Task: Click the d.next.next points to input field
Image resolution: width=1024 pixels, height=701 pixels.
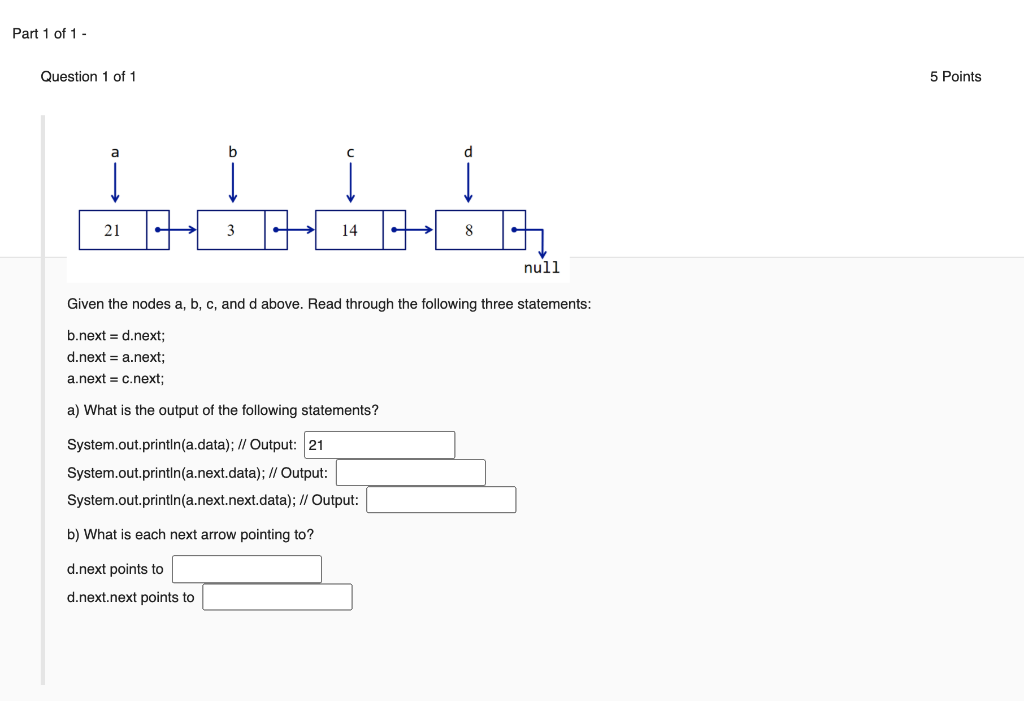Action: pos(277,596)
